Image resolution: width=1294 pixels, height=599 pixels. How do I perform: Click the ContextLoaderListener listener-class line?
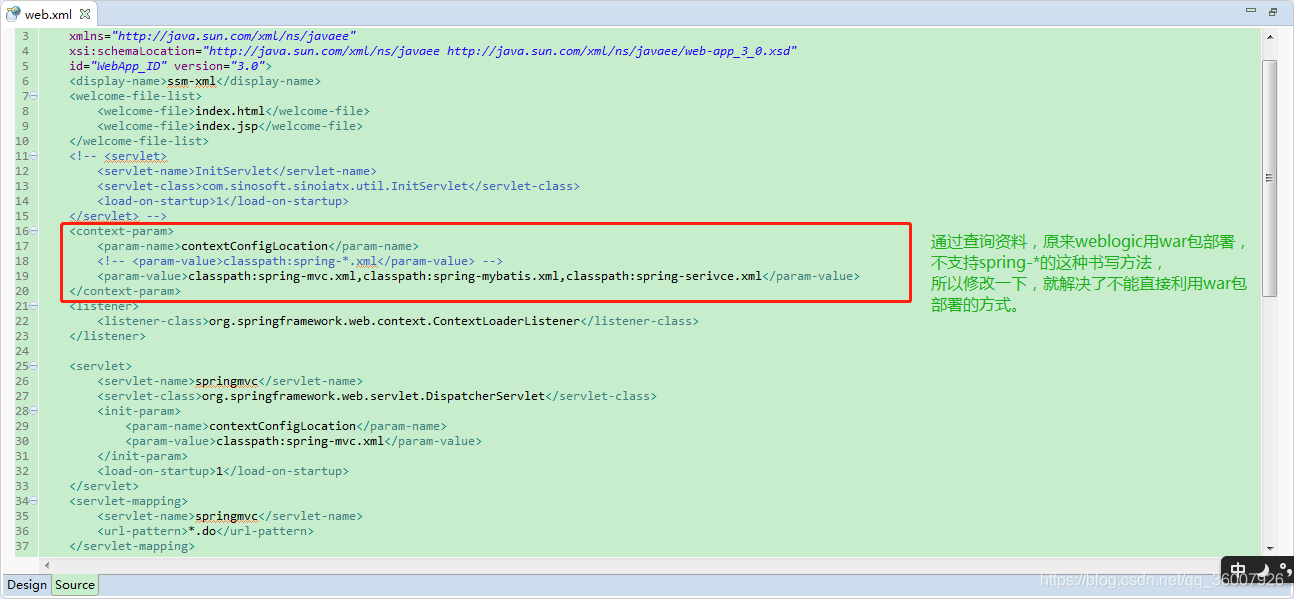pos(398,321)
